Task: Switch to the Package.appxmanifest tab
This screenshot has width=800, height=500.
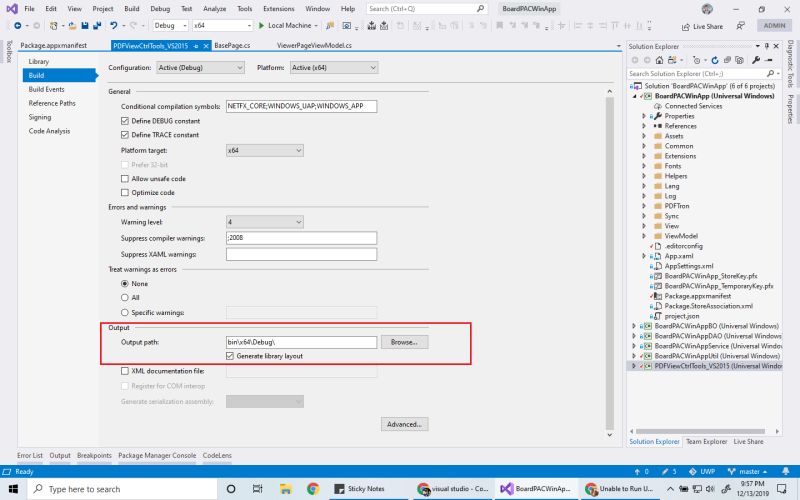Action: (x=54, y=45)
